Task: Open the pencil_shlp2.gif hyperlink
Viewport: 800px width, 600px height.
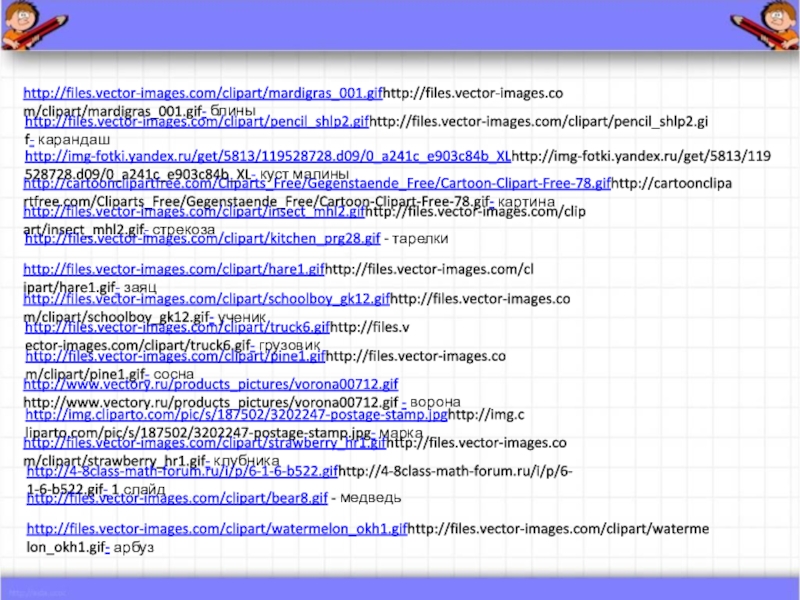Action: coord(197,121)
